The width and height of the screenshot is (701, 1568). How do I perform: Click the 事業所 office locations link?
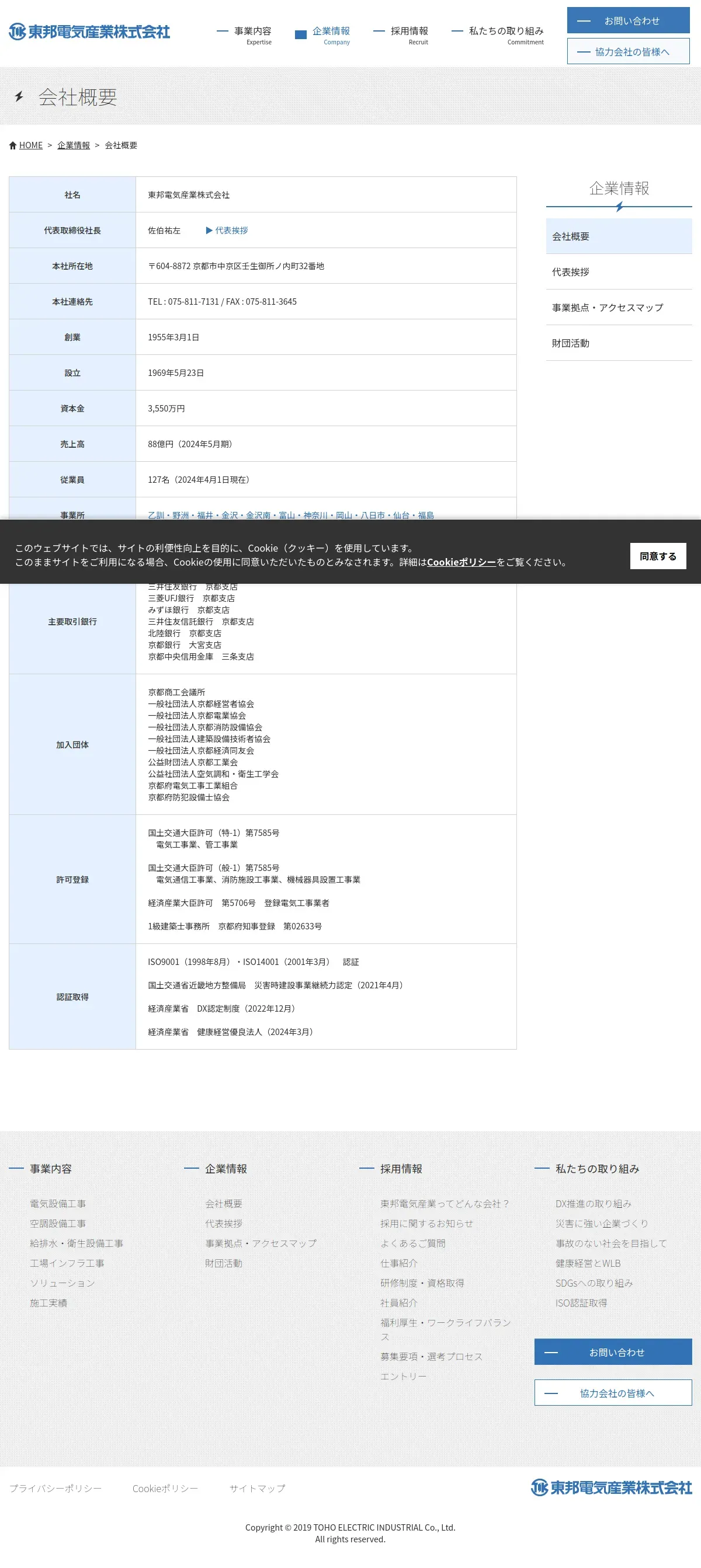click(x=291, y=515)
